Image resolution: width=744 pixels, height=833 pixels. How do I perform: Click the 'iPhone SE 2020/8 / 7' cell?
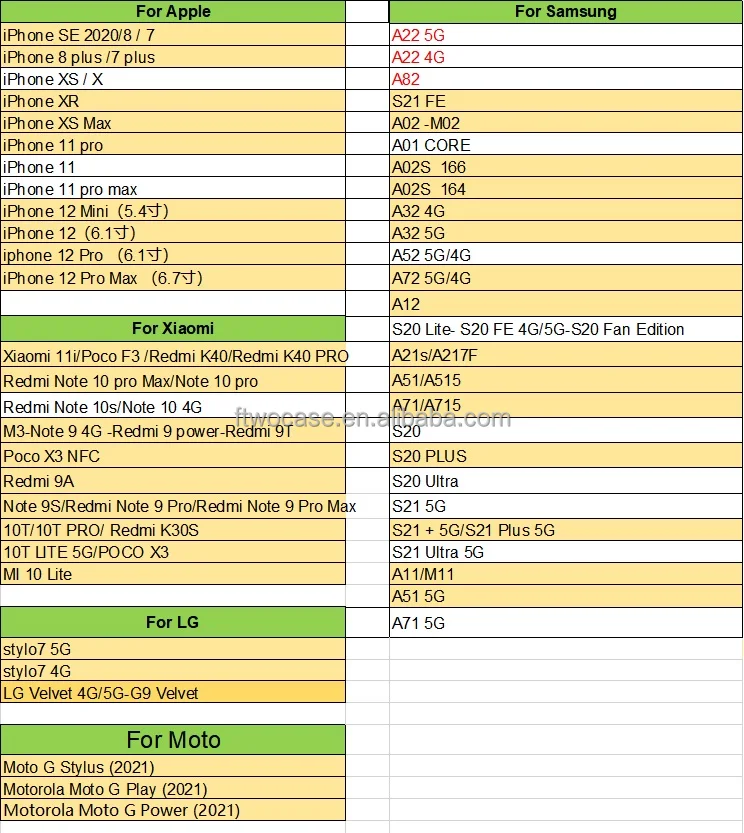172,35
